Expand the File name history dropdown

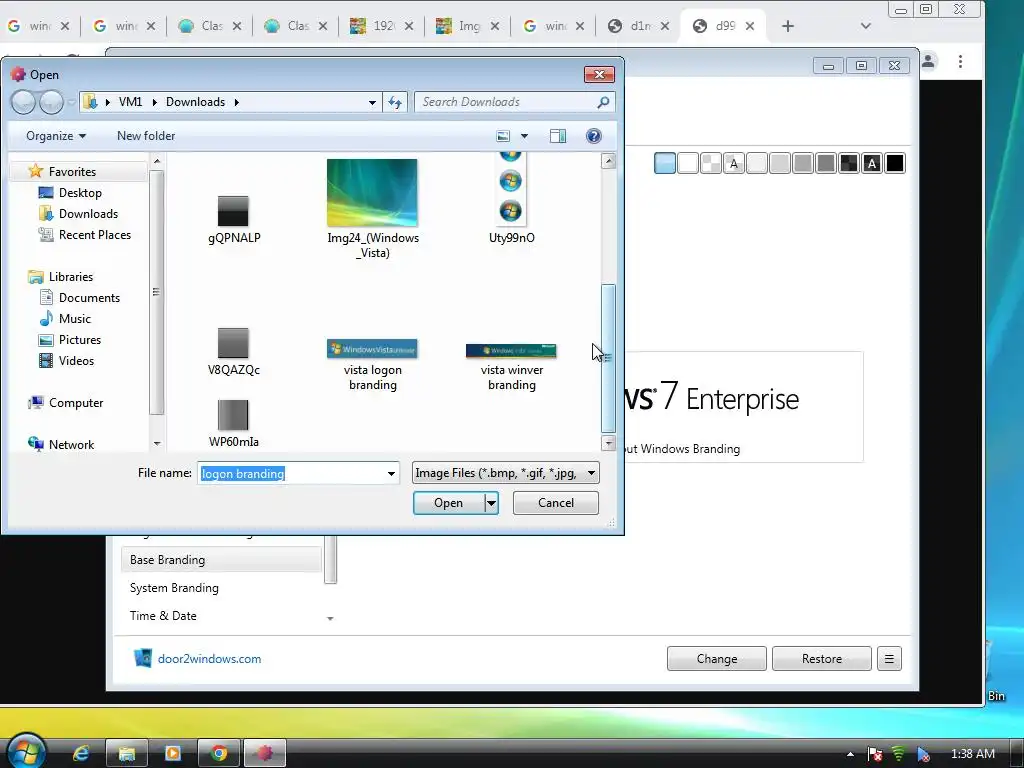391,473
